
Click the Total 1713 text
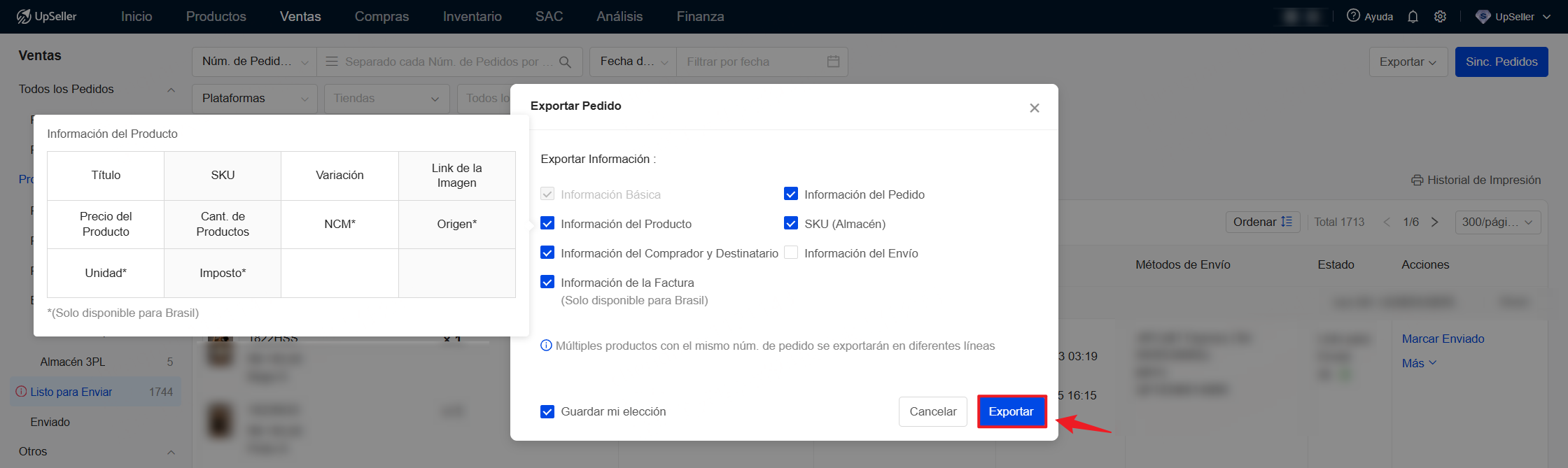coord(1339,222)
